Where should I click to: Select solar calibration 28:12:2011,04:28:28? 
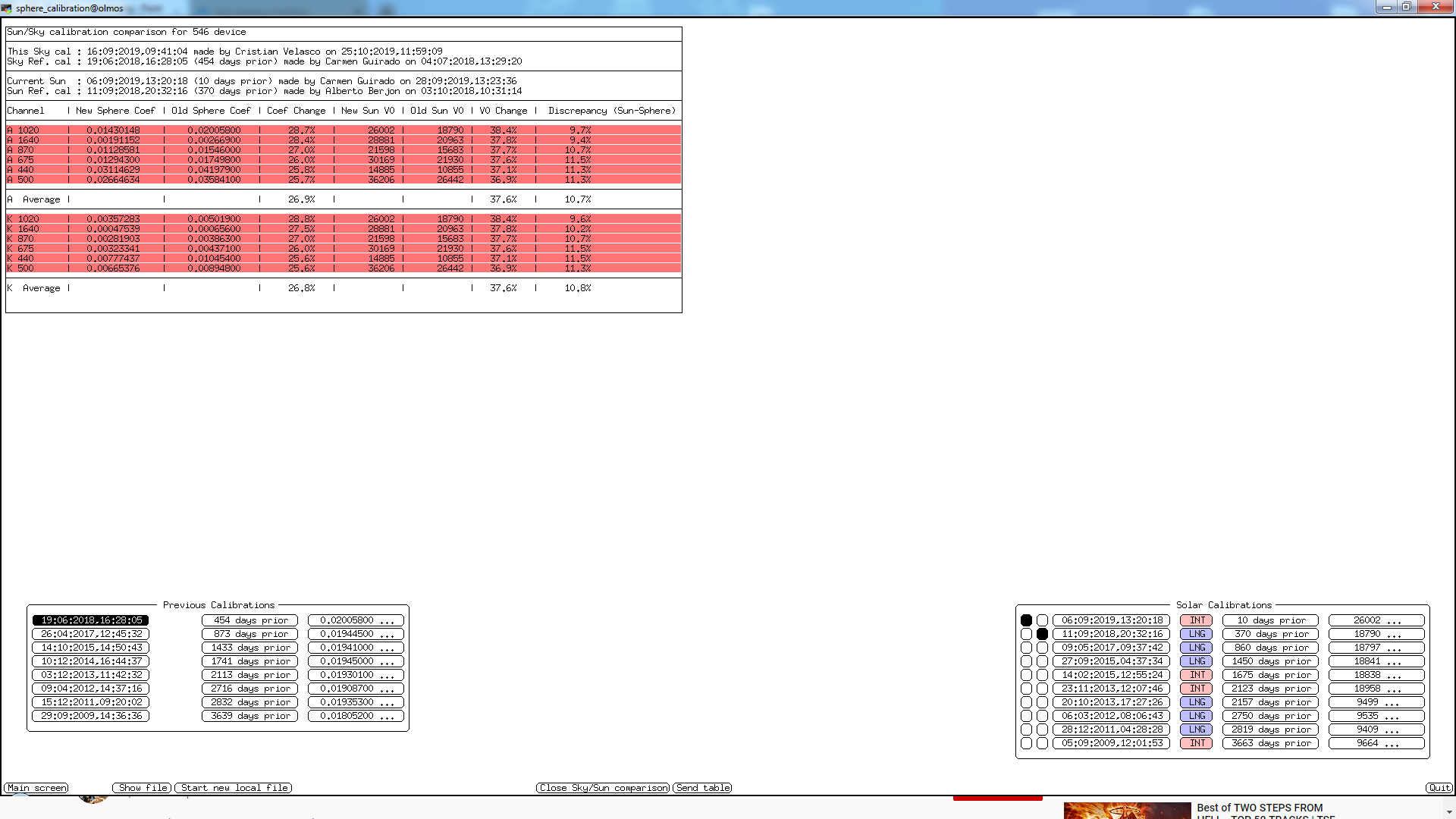click(x=1112, y=730)
